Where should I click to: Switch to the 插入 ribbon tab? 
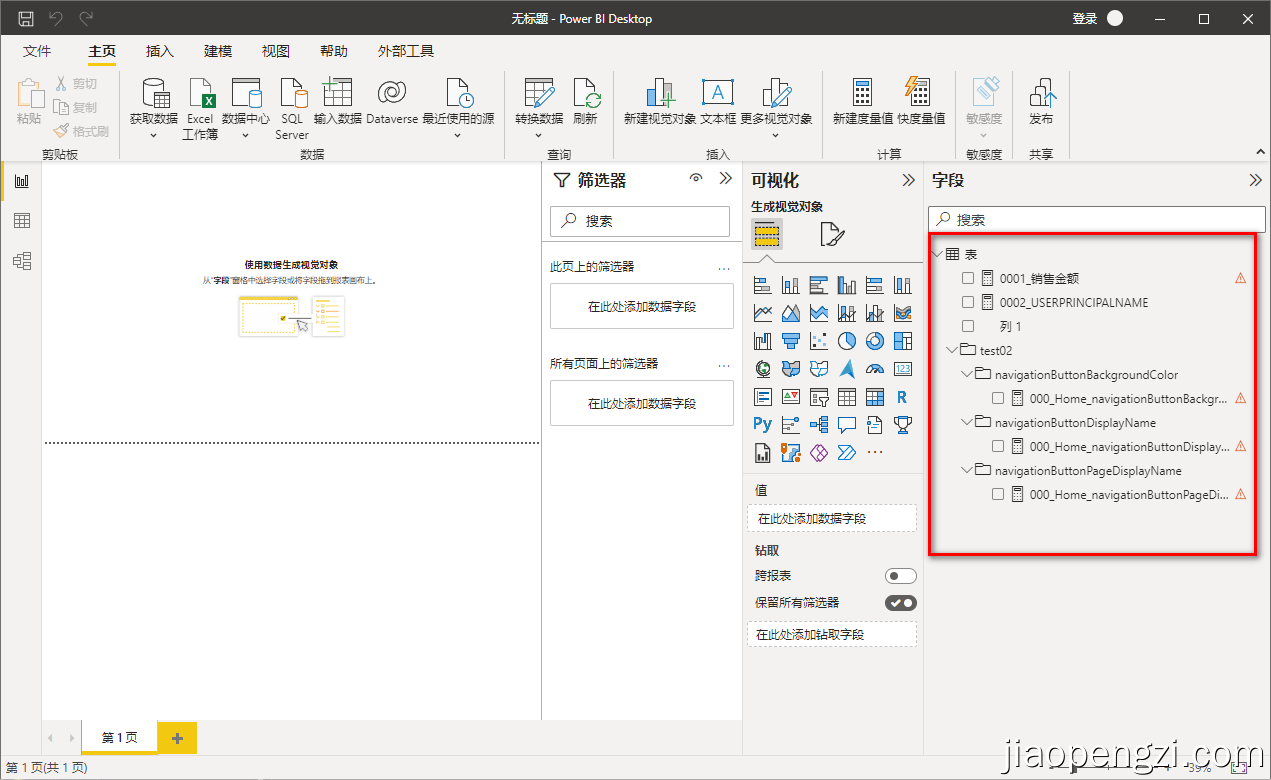click(x=159, y=51)
